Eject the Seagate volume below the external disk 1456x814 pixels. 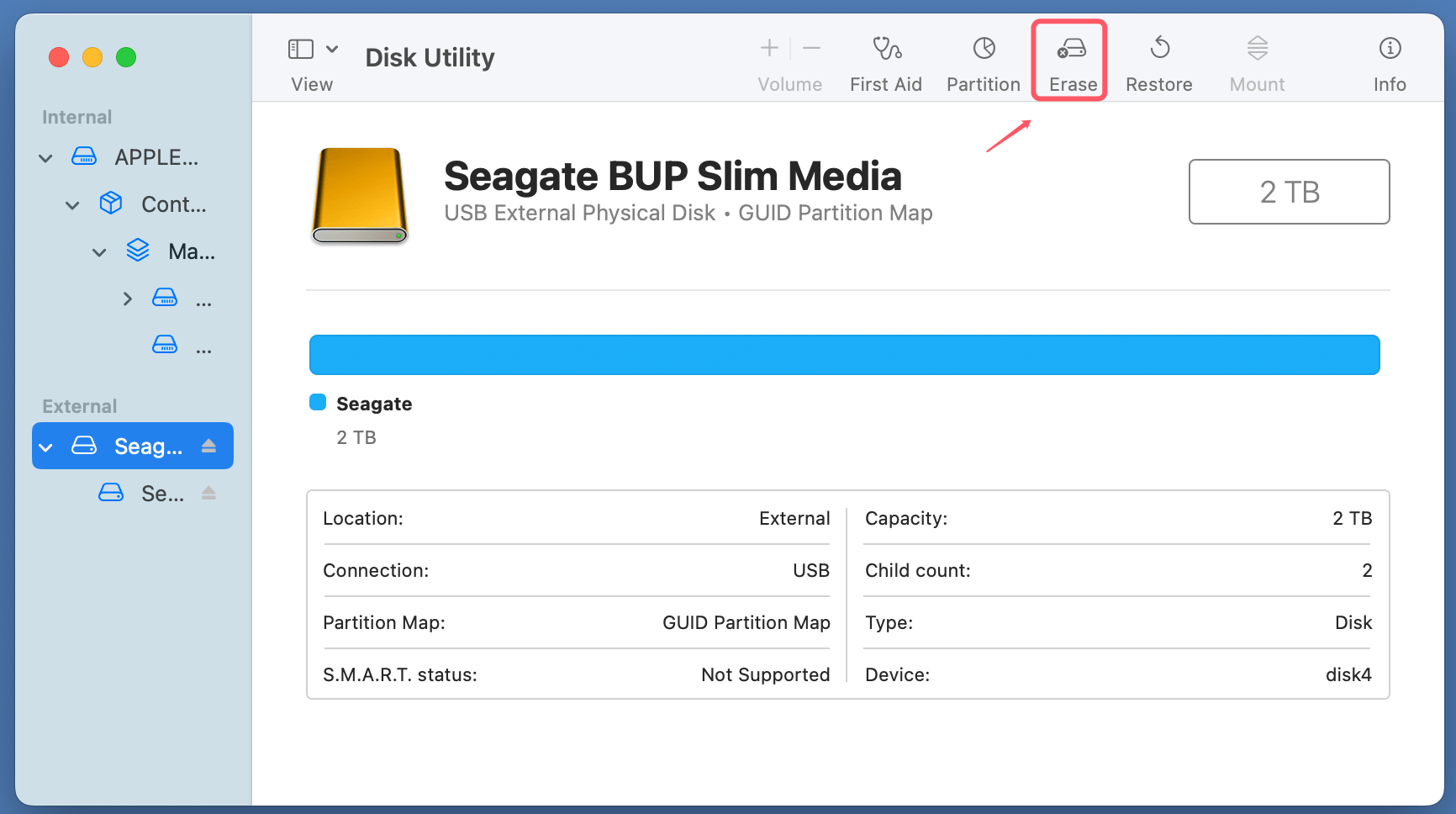[209, 493]
